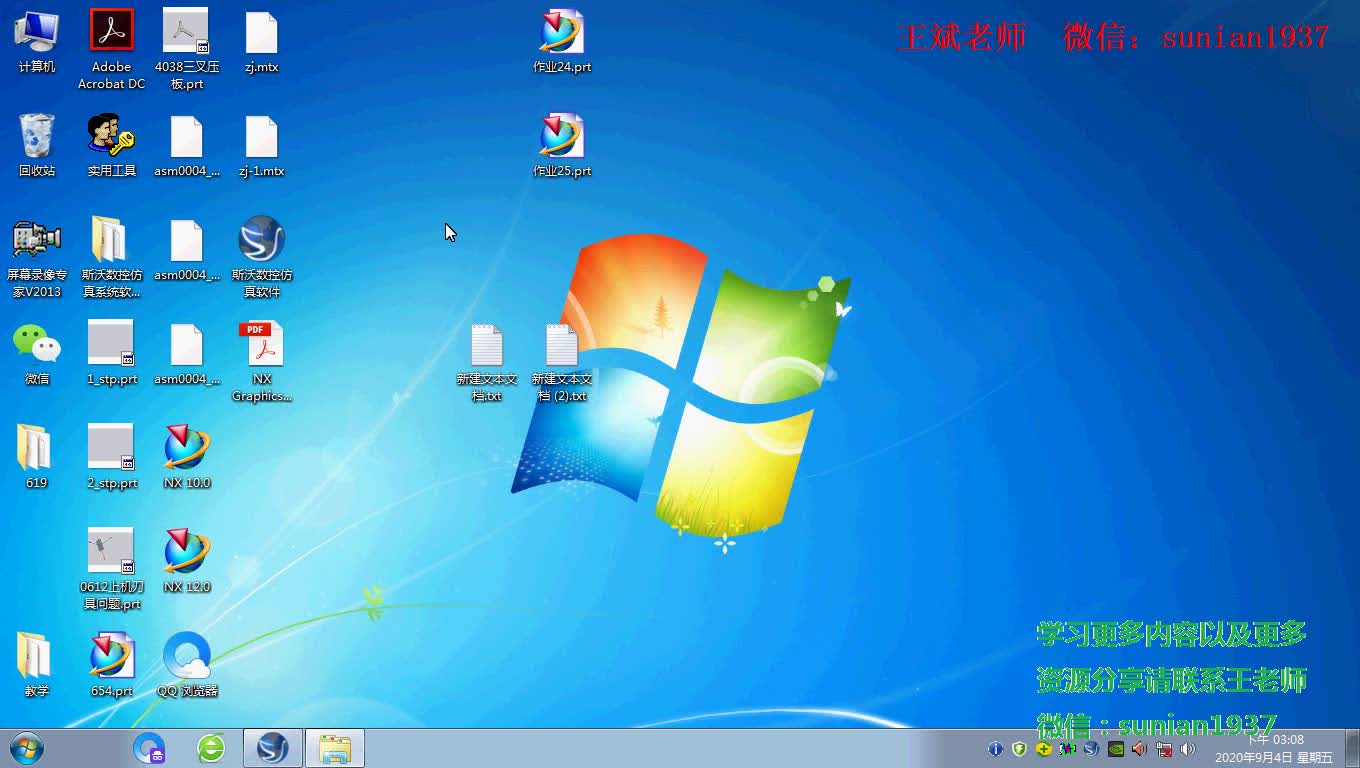Click the Show desktop strip
Viewport: 1360px width, 768px height.
click(x=1352, y=748)
